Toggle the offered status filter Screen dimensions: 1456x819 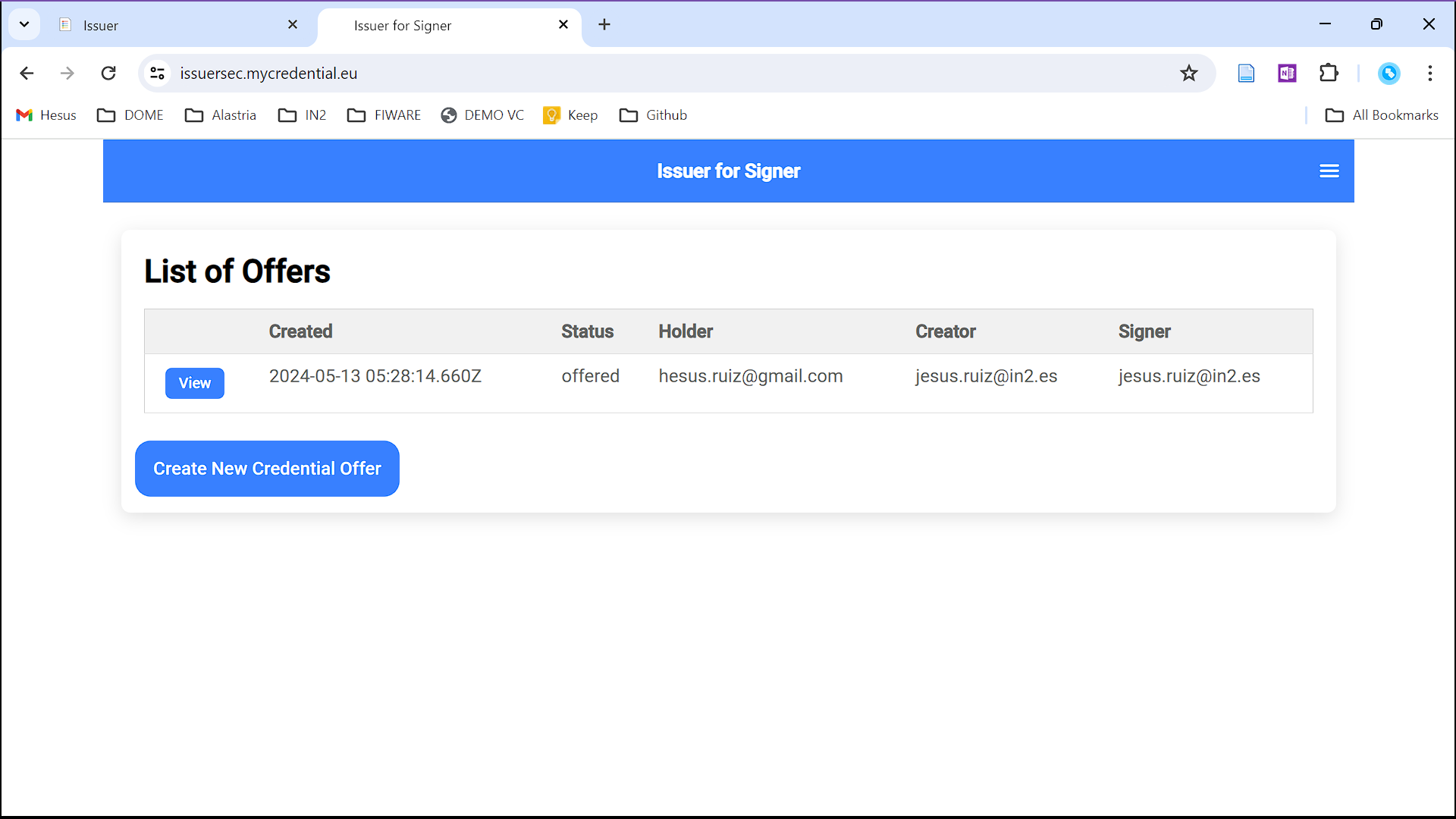point(590,376)
